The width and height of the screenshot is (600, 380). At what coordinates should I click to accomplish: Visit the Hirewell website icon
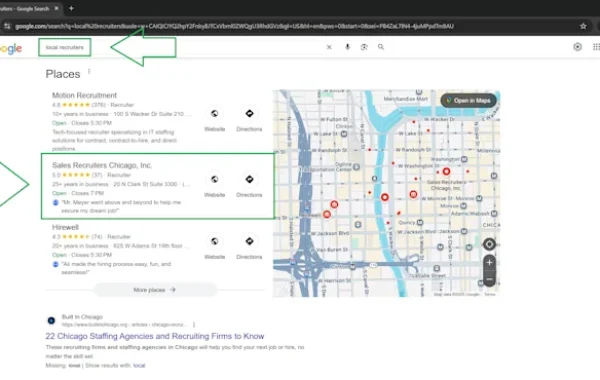(x=214, y=241)
